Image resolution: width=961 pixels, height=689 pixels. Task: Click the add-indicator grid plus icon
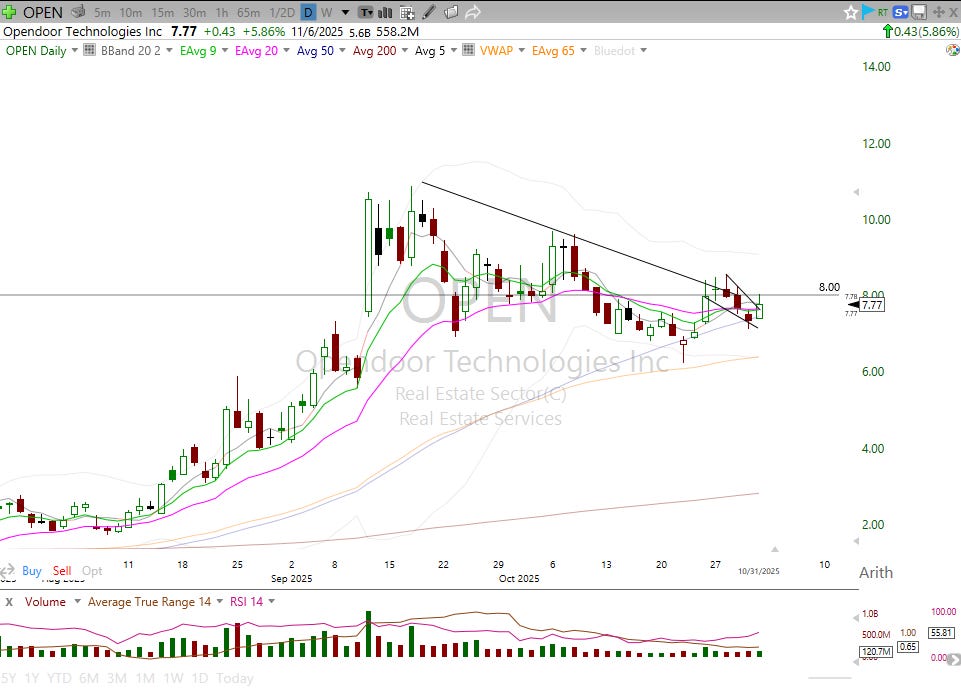pos(407,12)
